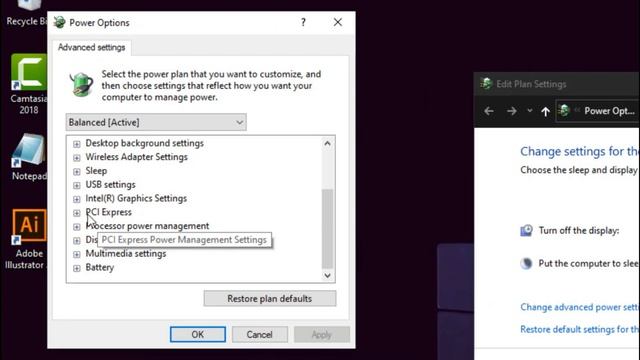The height and width of the screenshot is (360, 640).
Task: Click the settings list scrollbar thumb
Action: pyautogui.click(x=327, y=229)
